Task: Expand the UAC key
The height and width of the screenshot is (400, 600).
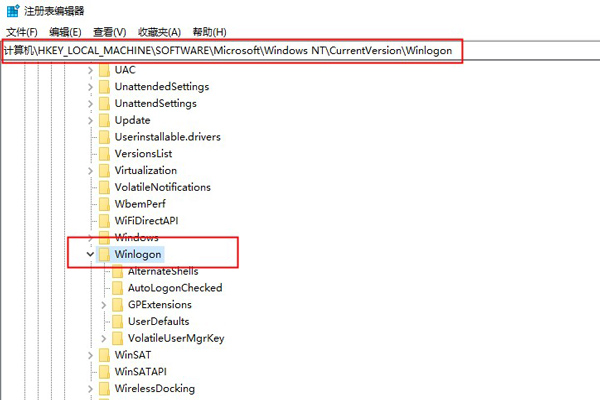Action: tap(90, 70)
